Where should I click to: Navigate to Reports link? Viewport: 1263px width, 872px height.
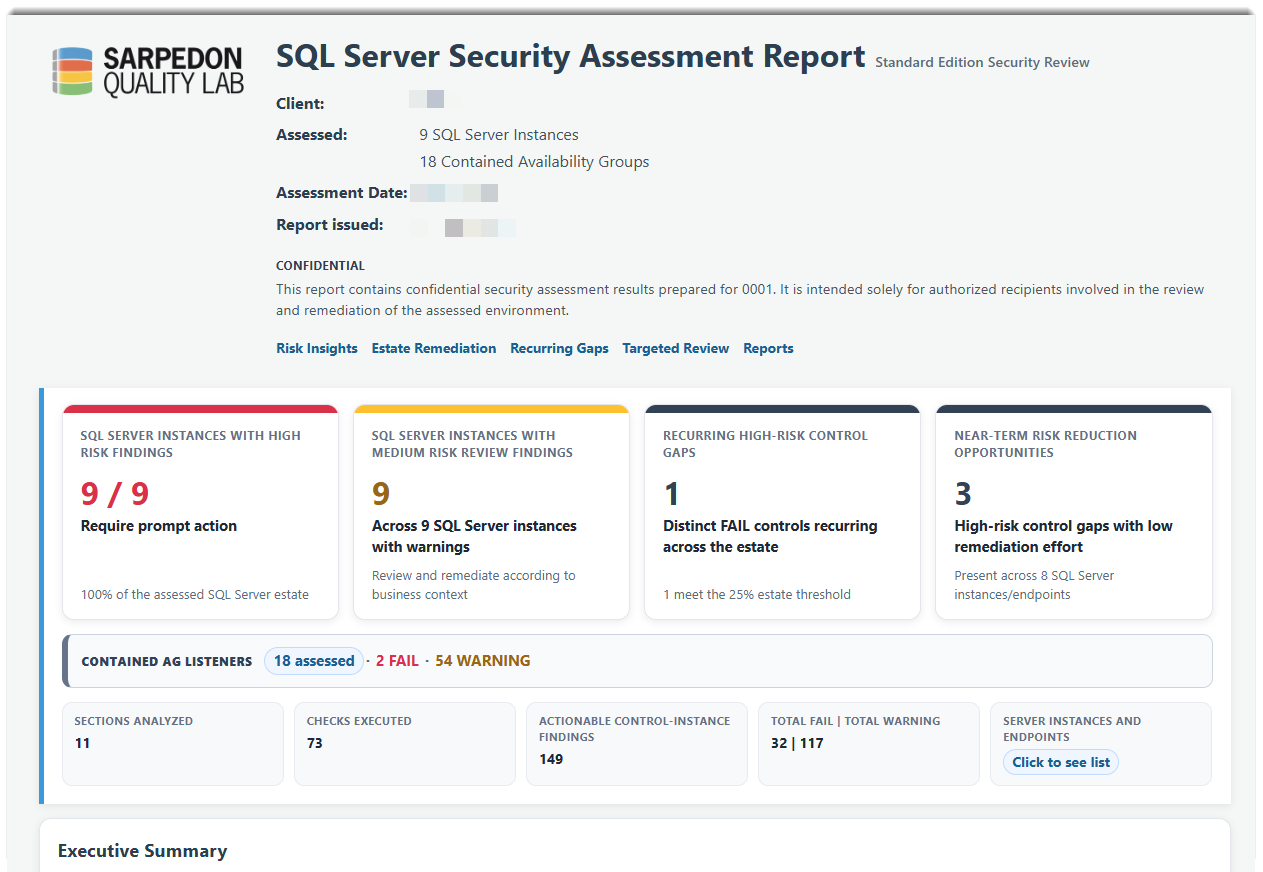point(768,348)
